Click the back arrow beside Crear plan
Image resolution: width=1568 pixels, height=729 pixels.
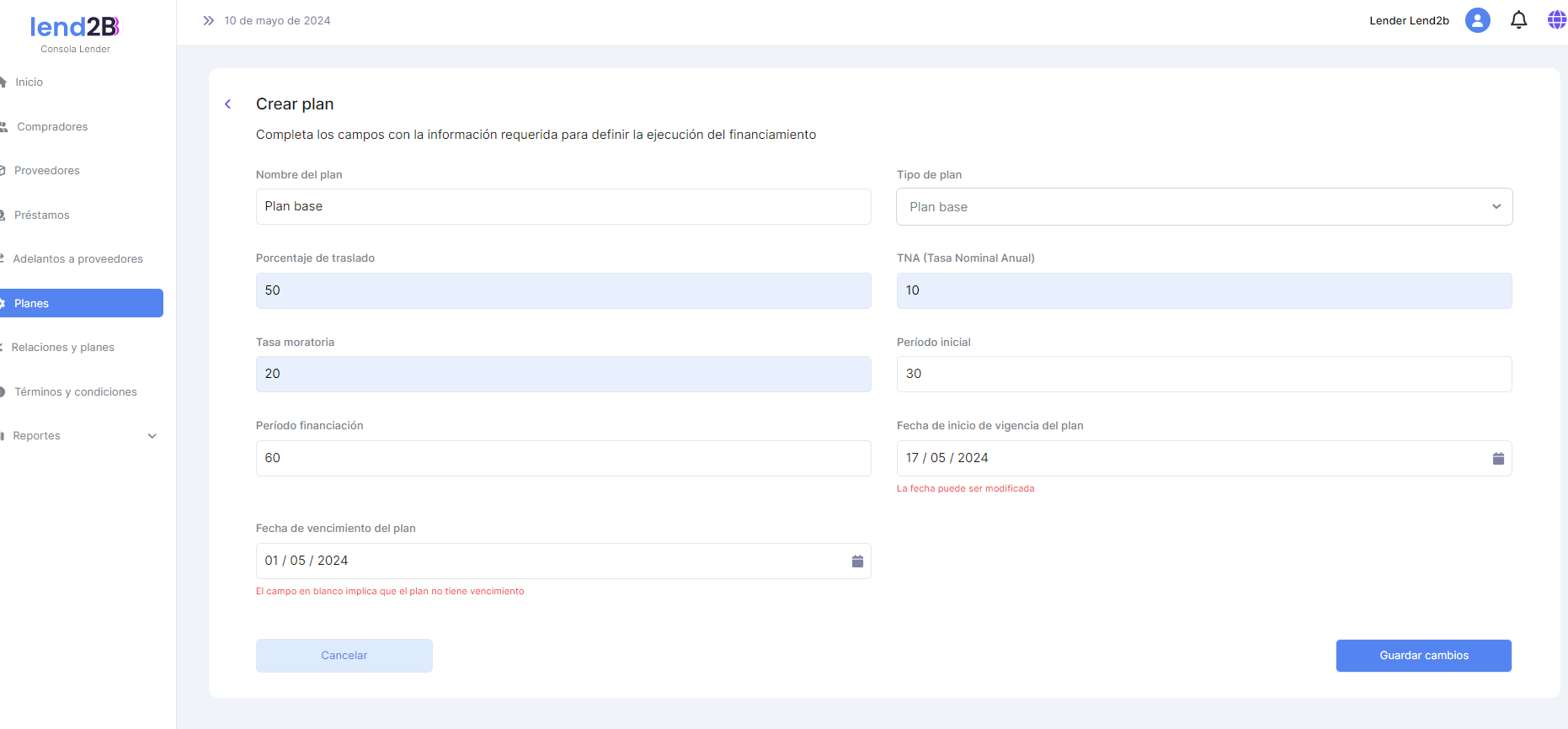click(228, 104)
